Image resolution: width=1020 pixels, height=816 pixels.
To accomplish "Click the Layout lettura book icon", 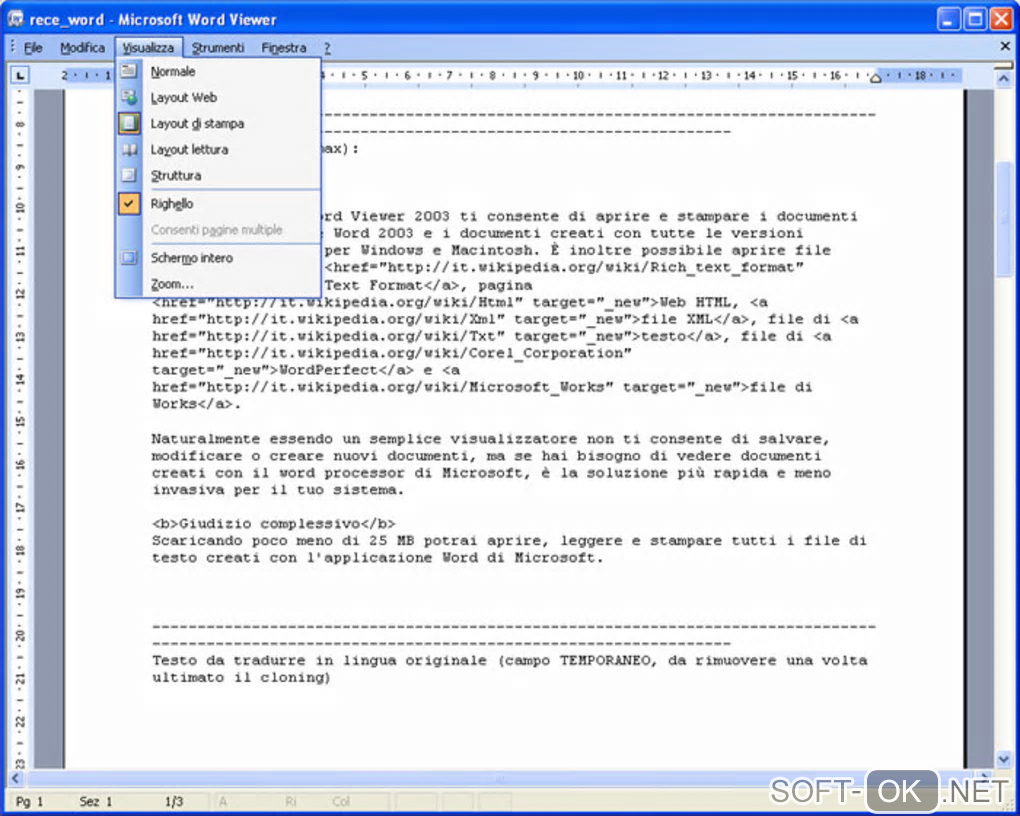I will pos(129,149).
